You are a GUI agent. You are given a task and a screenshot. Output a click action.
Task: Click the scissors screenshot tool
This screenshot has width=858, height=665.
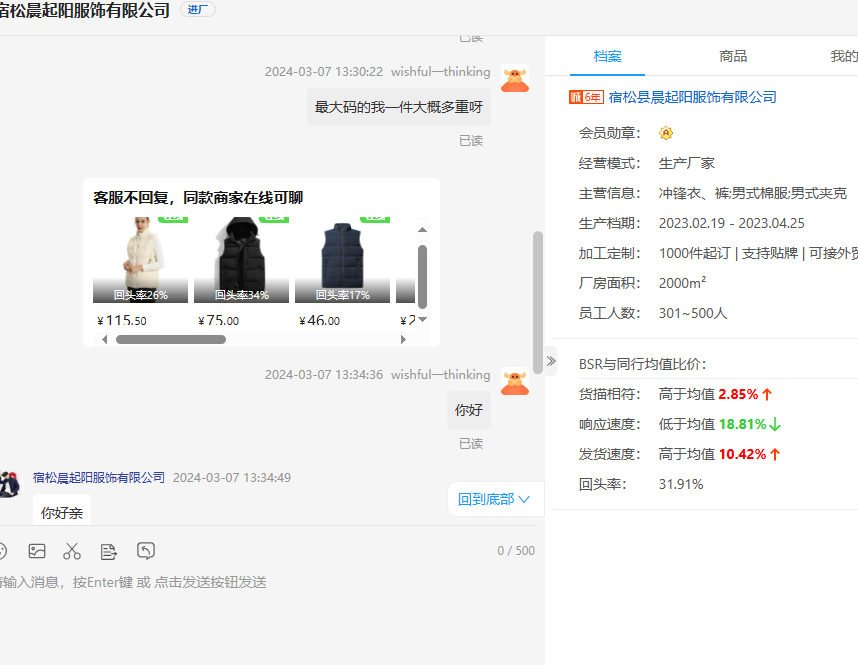[x=72, y=551]
